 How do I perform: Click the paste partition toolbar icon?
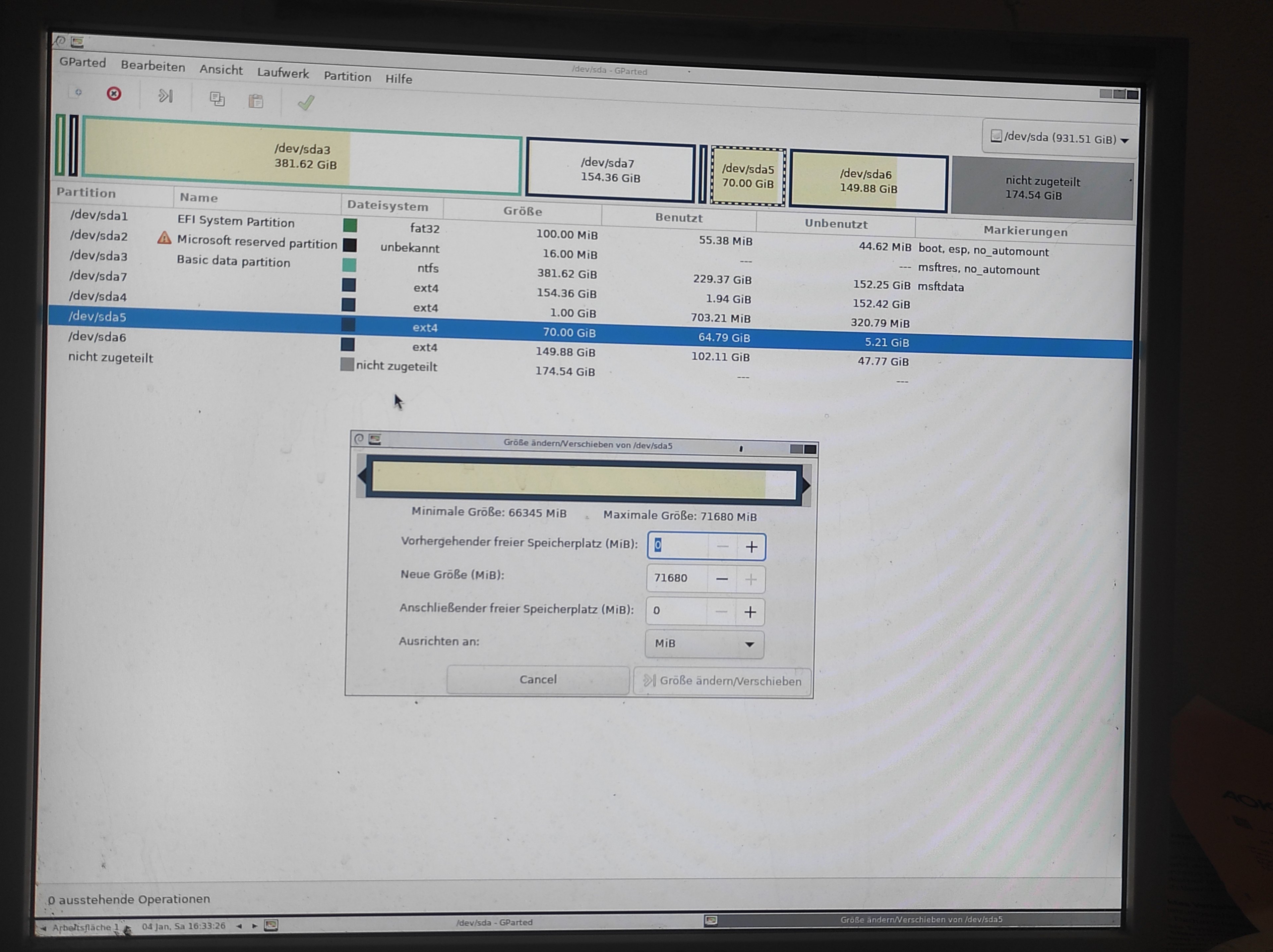256,102
